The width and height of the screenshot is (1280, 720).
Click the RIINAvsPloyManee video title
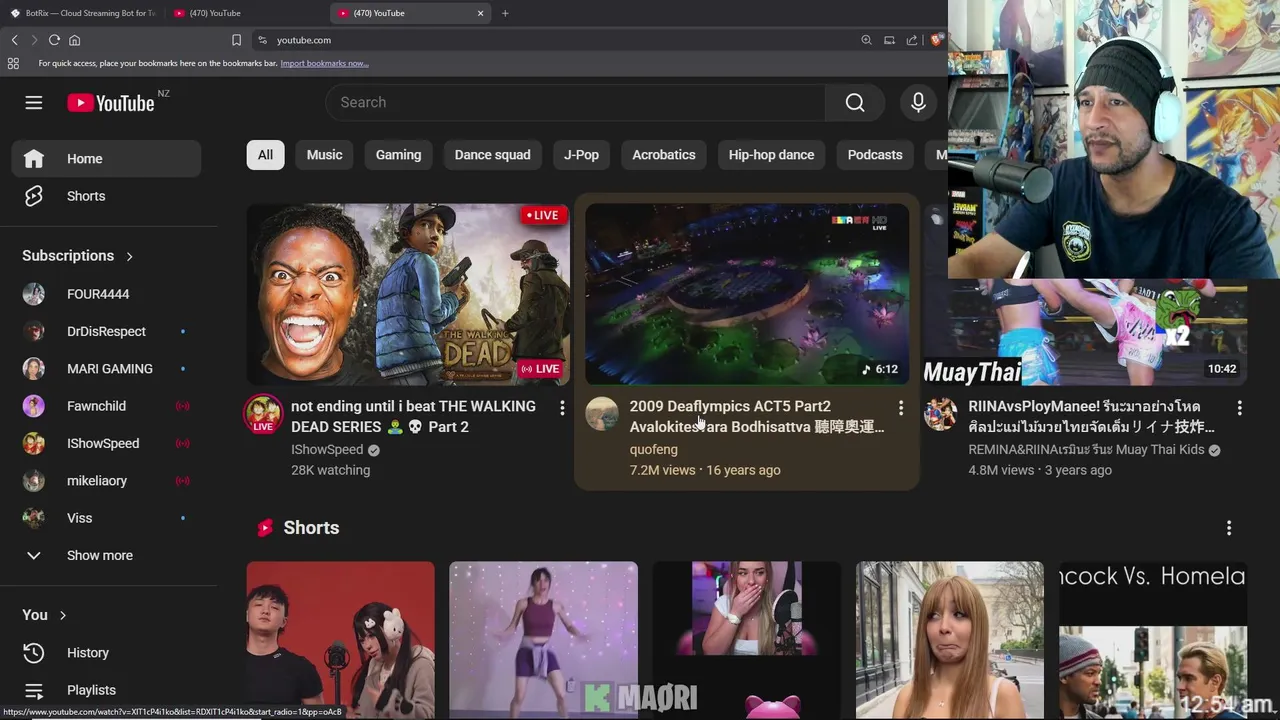click(1092, 416)
